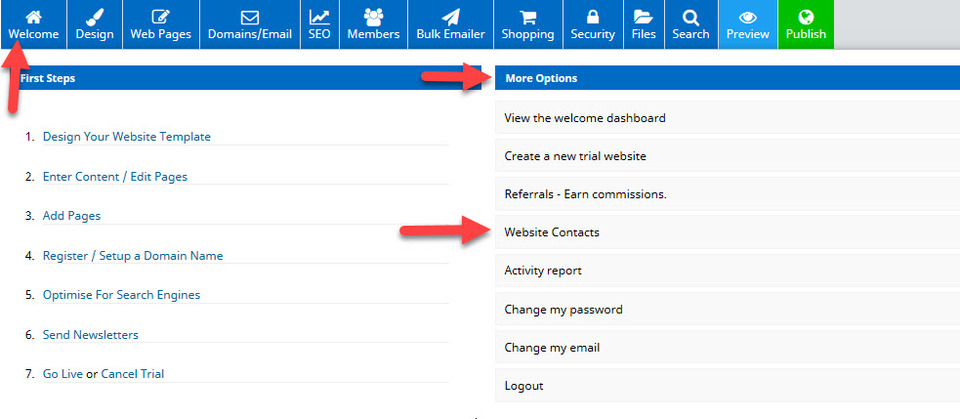
Task: Open Design Your Website Template link
Action: tap(127, 137)
